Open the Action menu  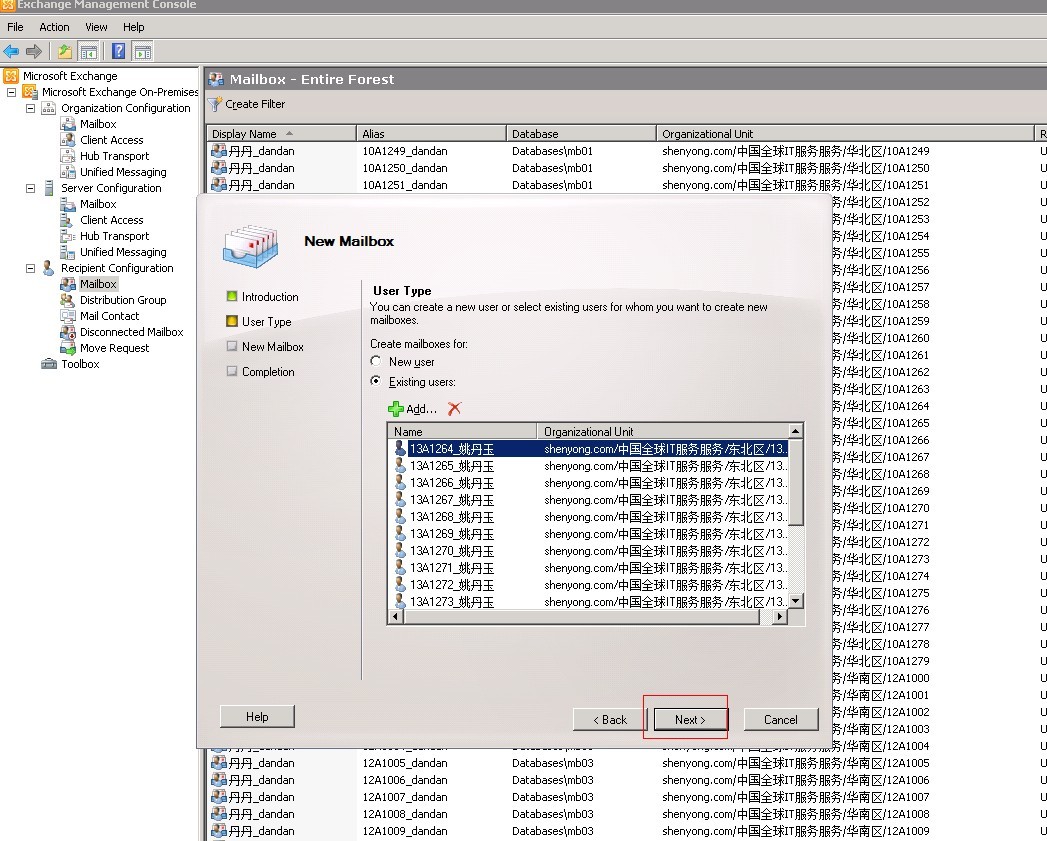click(54, 27)
